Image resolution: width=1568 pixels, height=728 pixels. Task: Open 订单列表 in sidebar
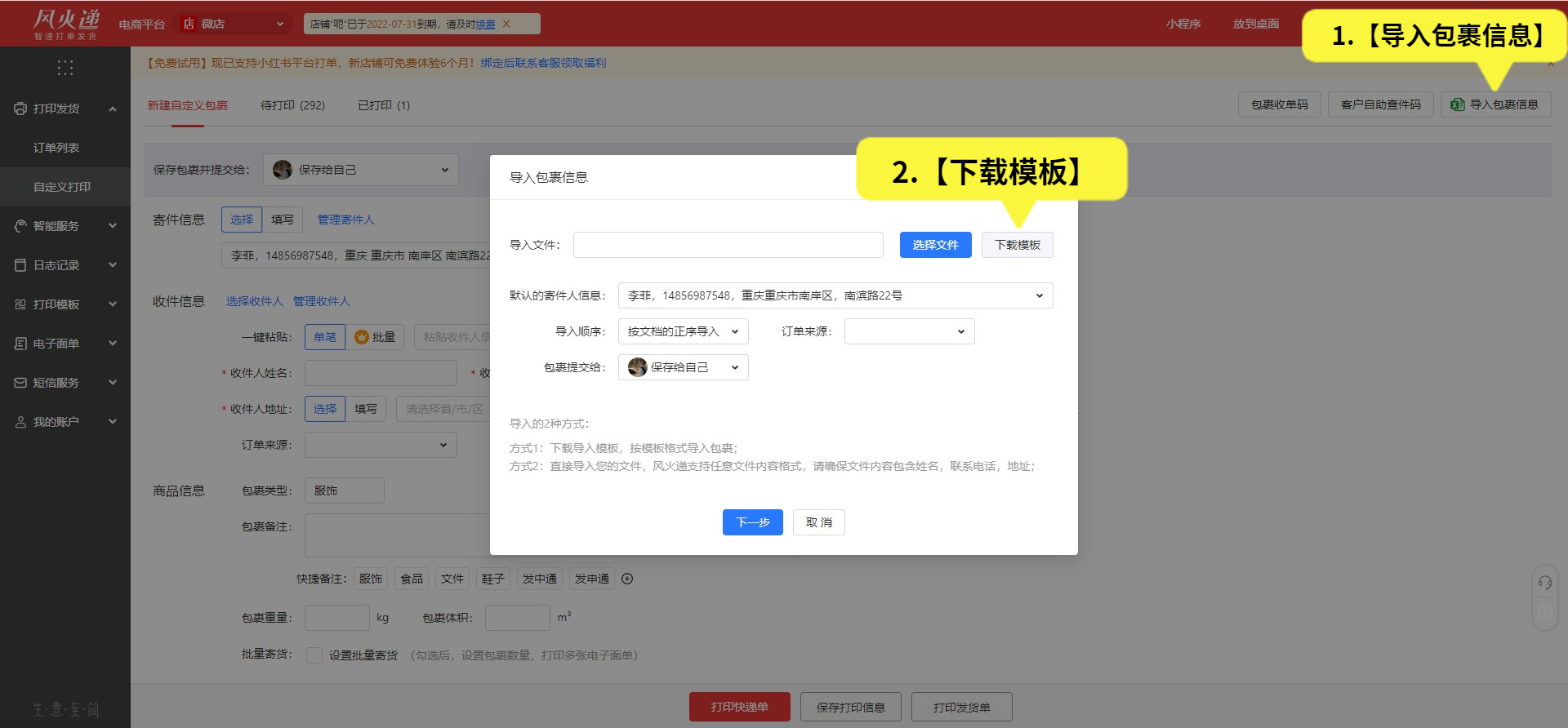click(x=56, y=148)
